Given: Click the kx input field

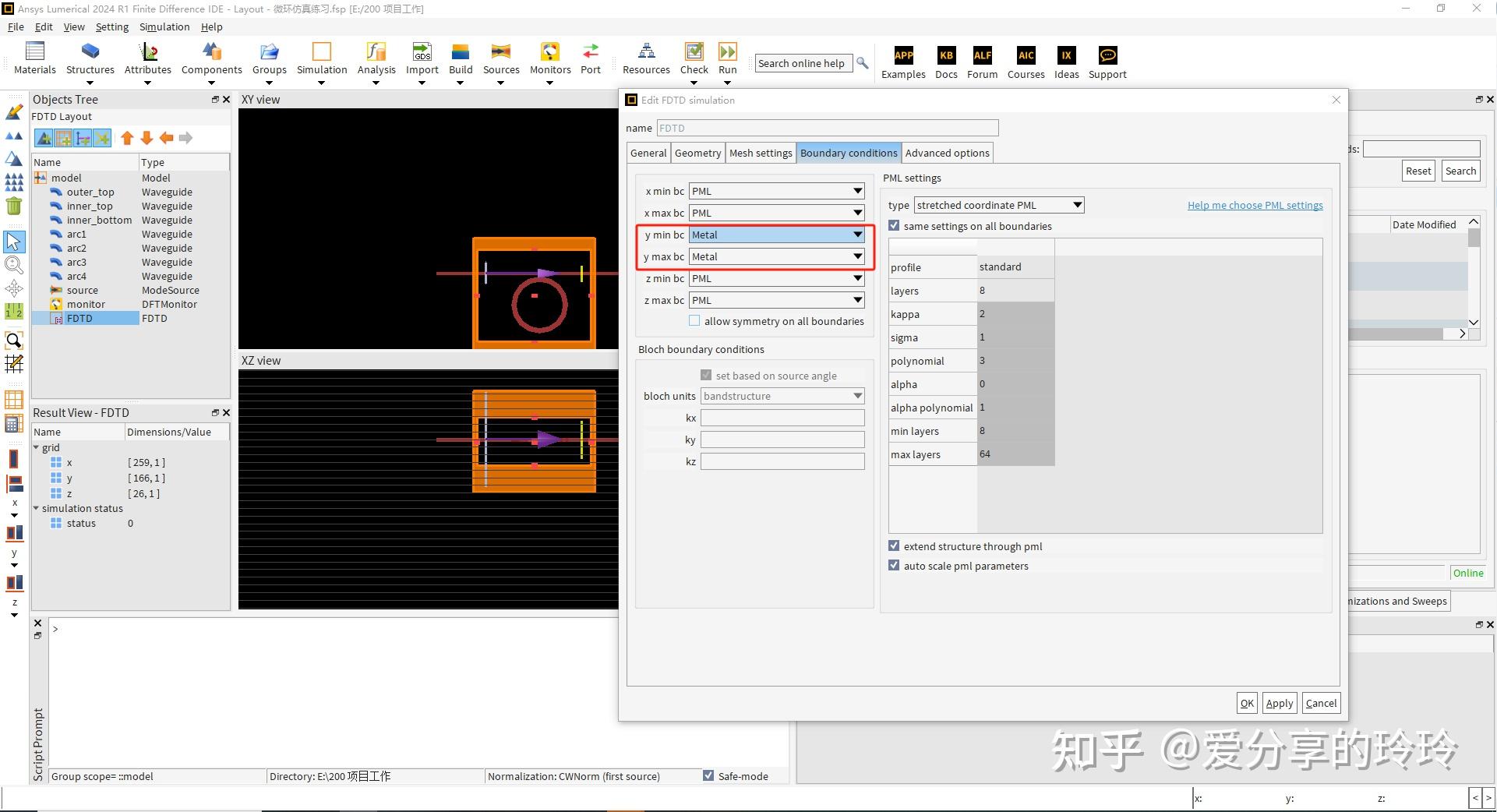Looking at the screenshot, I should click(782, 418).
